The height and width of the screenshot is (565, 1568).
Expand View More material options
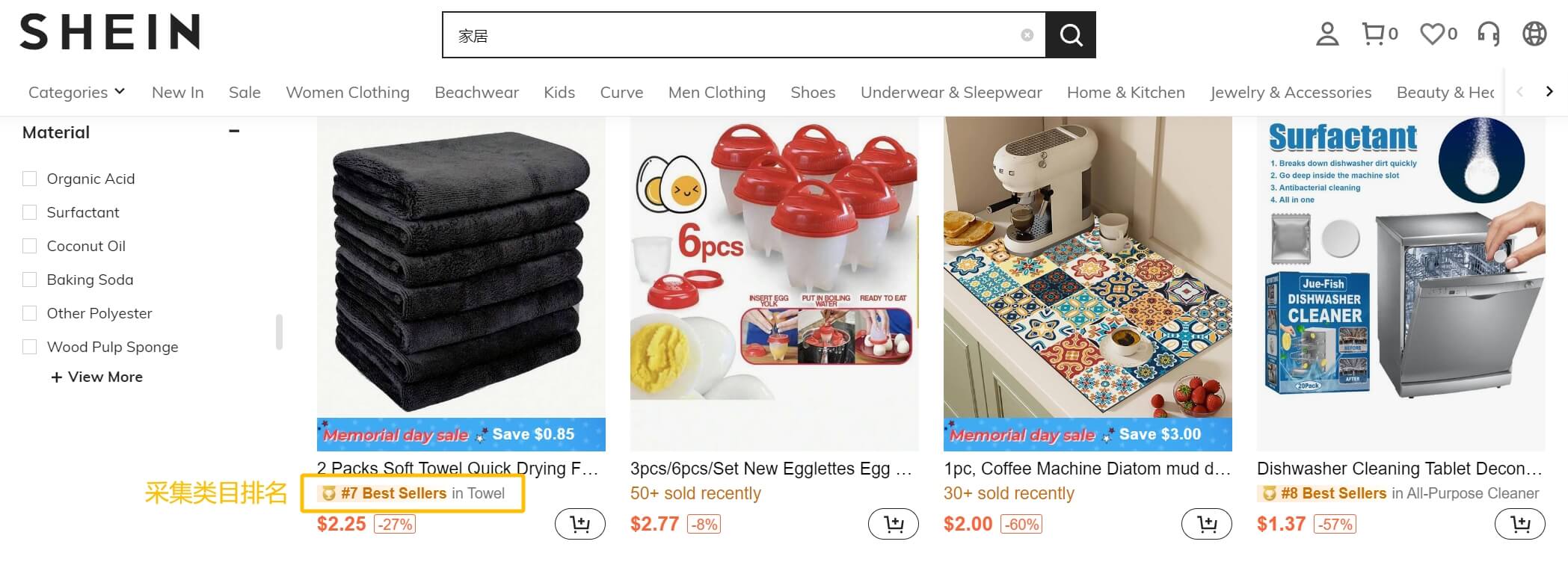coord(96,377)
